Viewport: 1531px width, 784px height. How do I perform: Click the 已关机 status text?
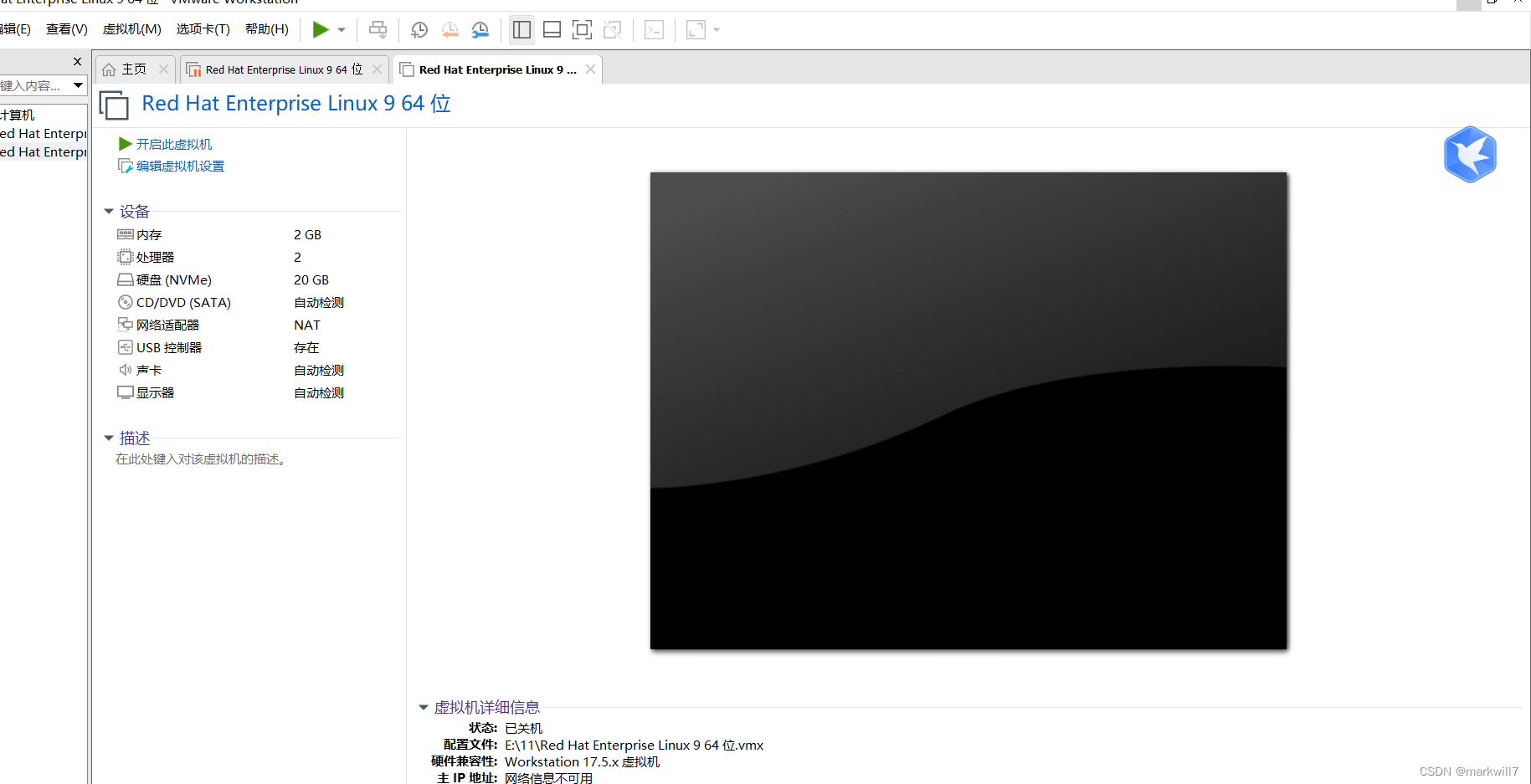(523, 729)
